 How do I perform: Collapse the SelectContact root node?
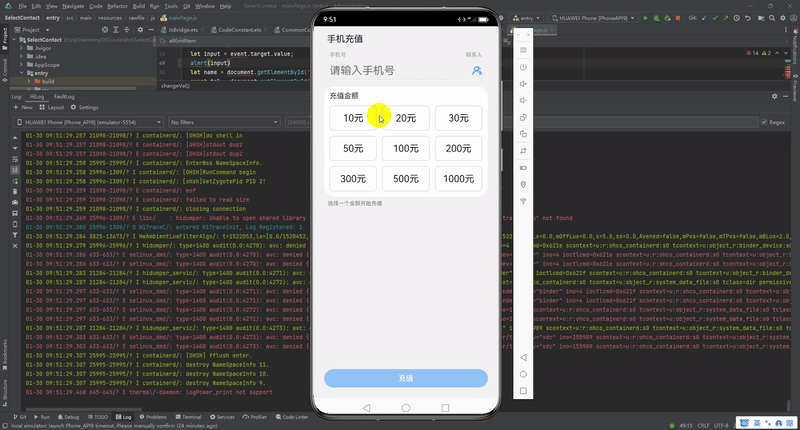(x=15, y=40)
